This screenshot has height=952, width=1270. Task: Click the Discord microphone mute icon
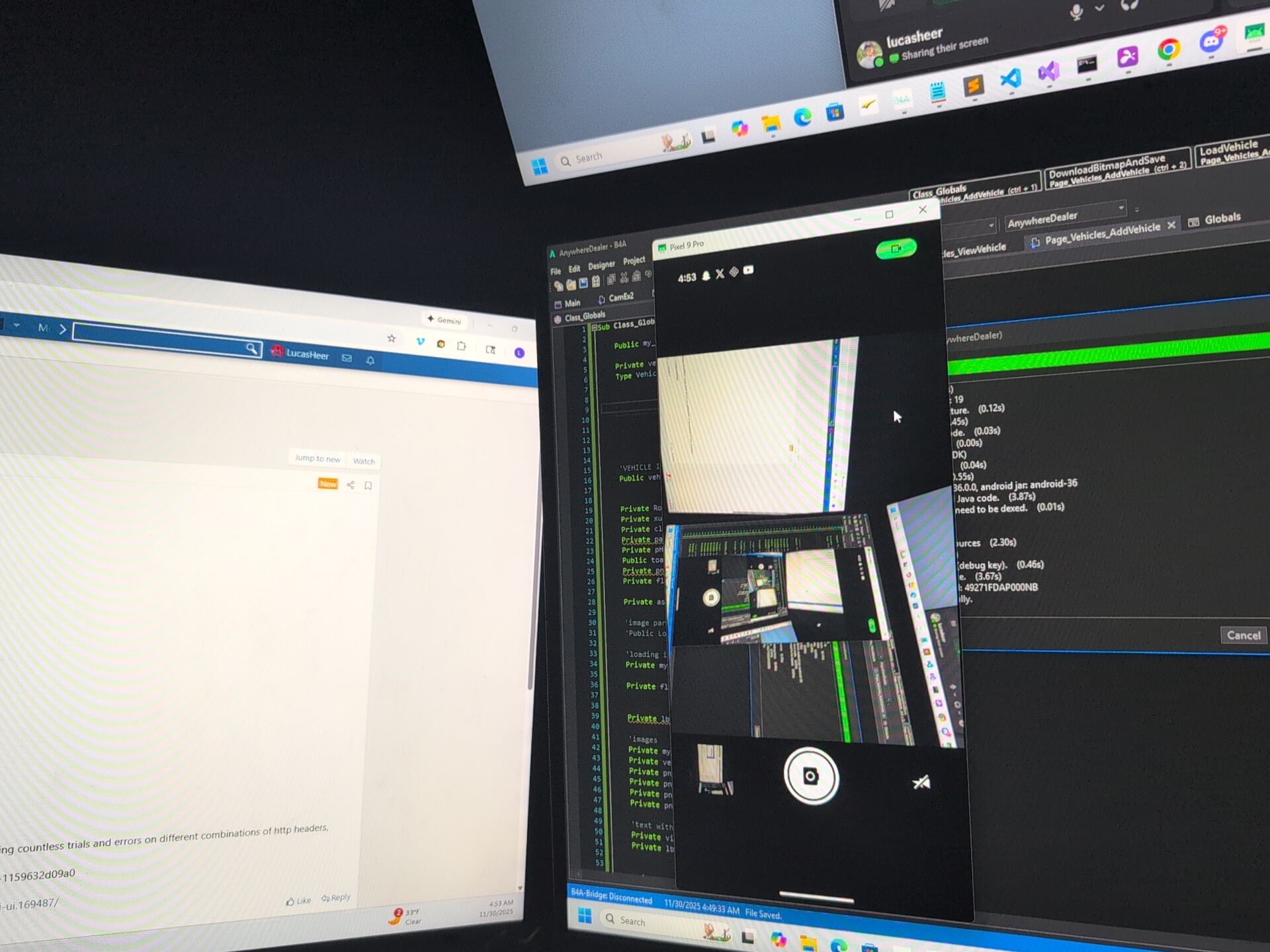pyautogui.click(x=1076, y=11)
